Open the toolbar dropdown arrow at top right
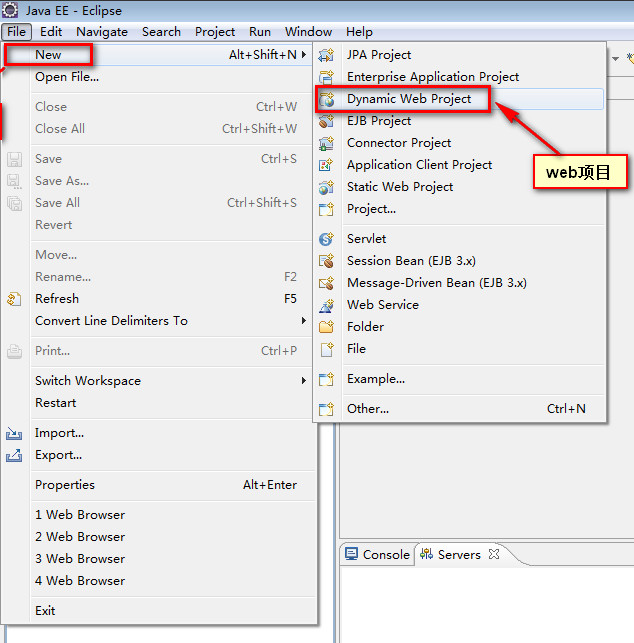This screenshot has height=643, width=634. coord(615,59)
